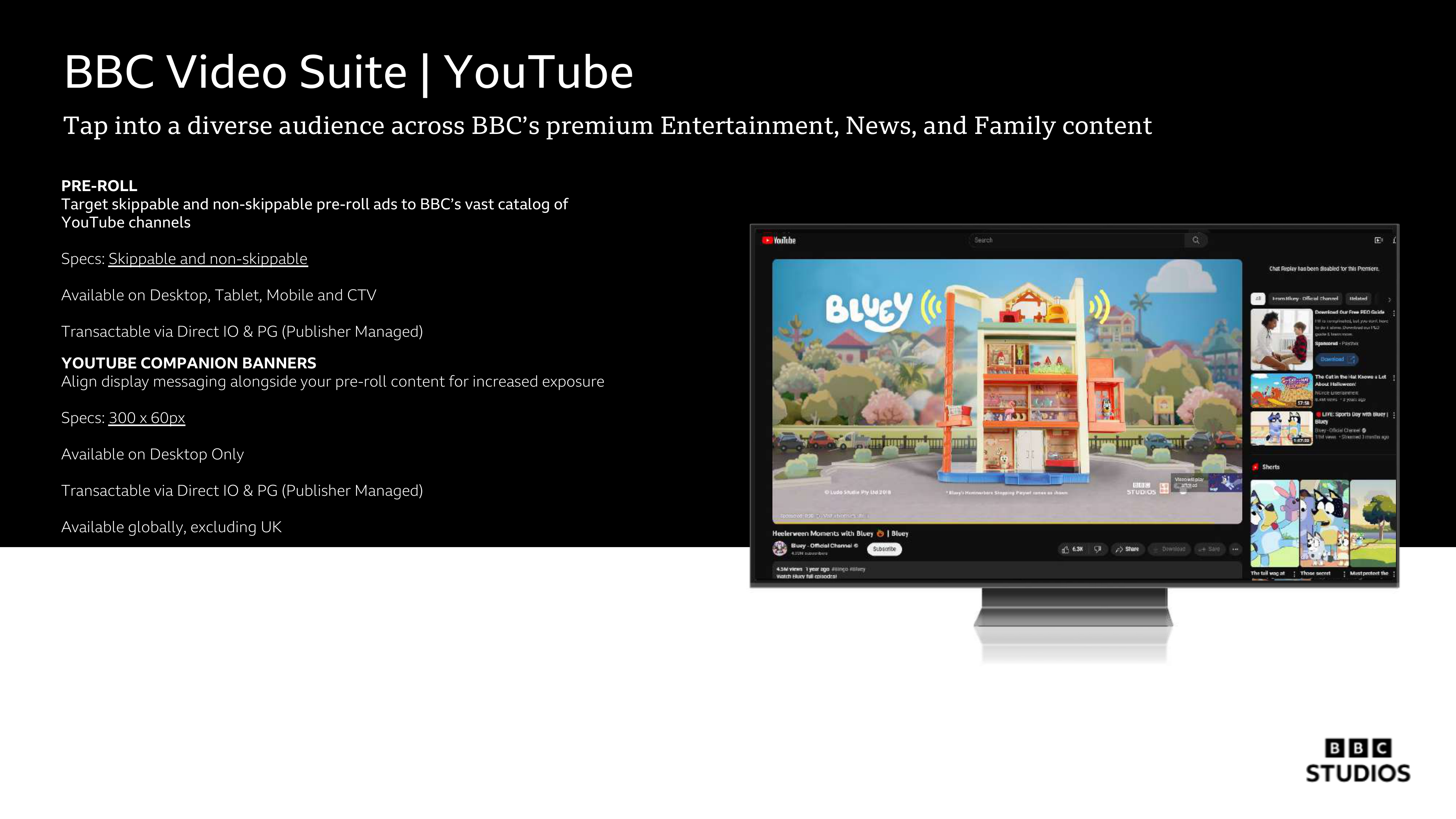Screen dimensions: 1456x819
Task: Click the YouTube Search input field
Action: pyautogui.click(x=1077, y=240)
